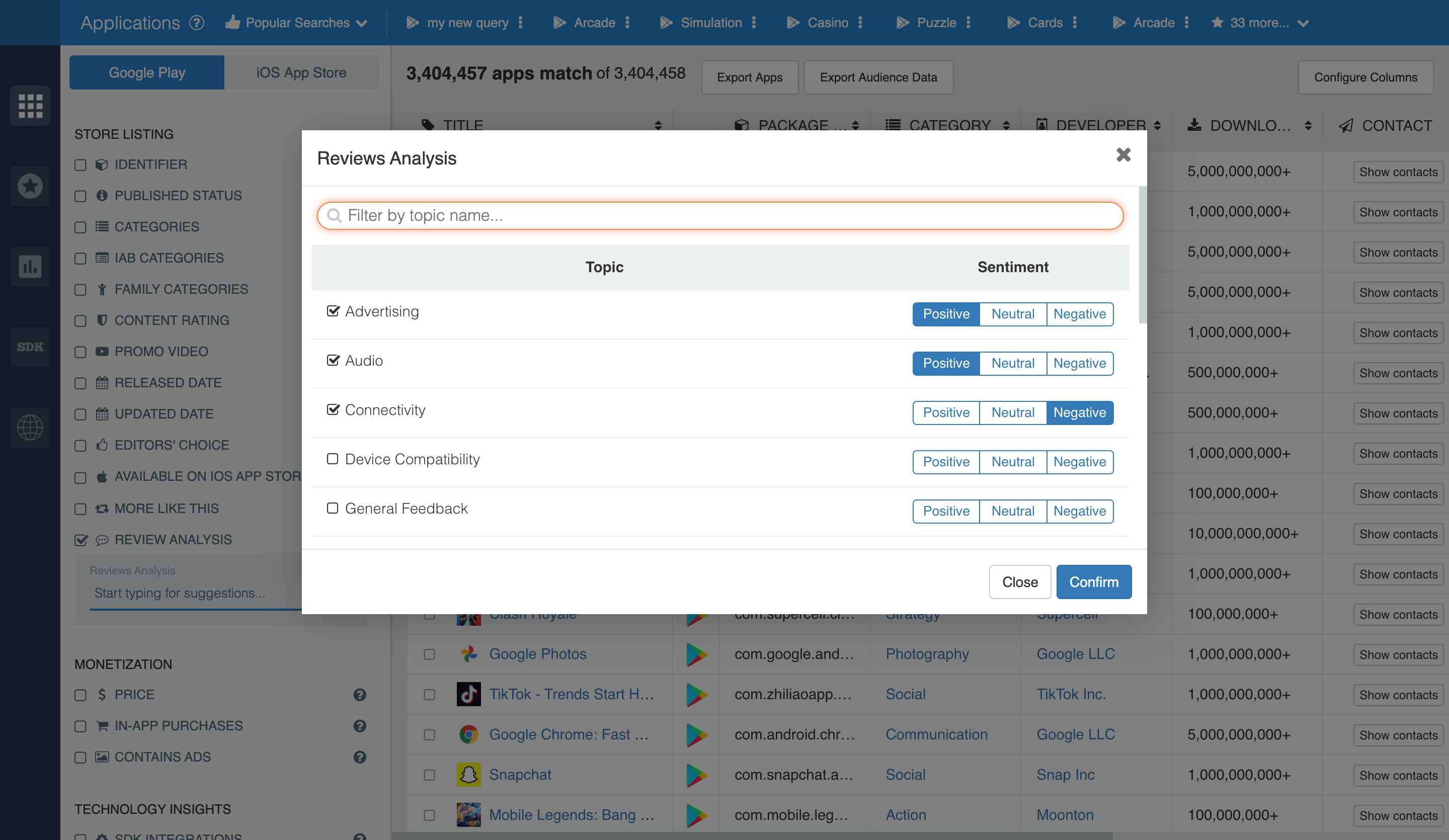
Task: Open the starred favorites sidebar icon
Action: tap(30, 186)
